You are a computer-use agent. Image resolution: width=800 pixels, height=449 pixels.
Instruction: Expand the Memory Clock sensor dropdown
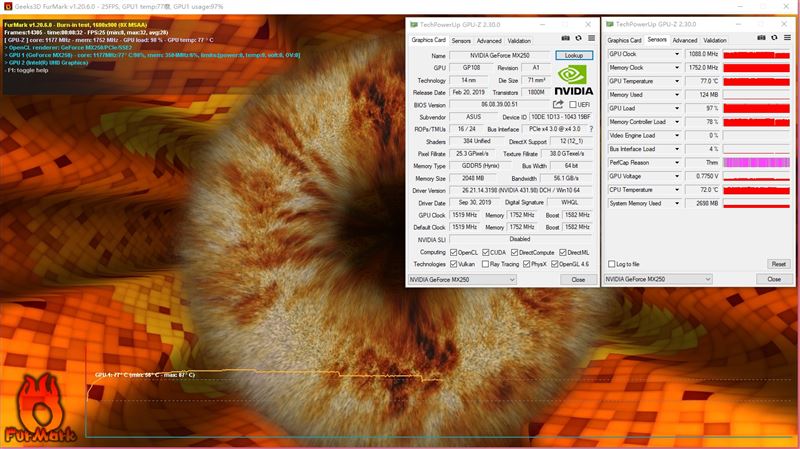[677, 67]
